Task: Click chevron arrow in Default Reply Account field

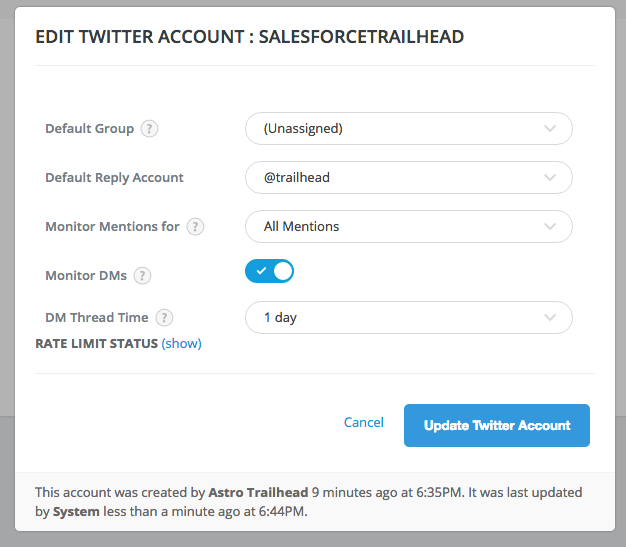Action: (550, 178)
